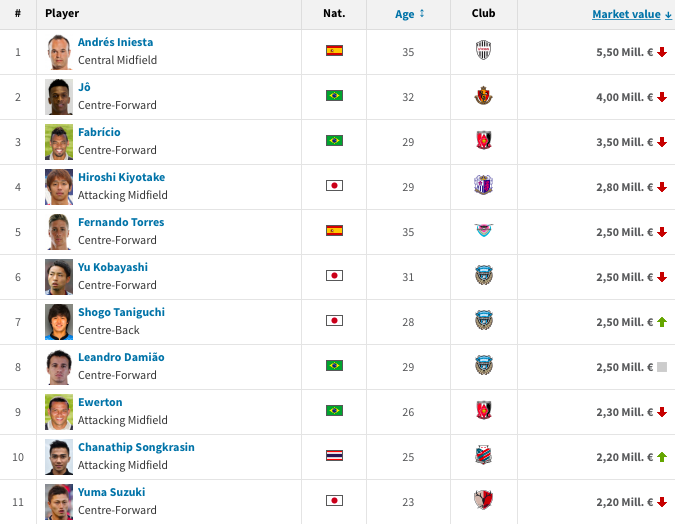
Task: Click Thailand flag next to Chanathip Songkrasin
Action: [x=334, y=456]
